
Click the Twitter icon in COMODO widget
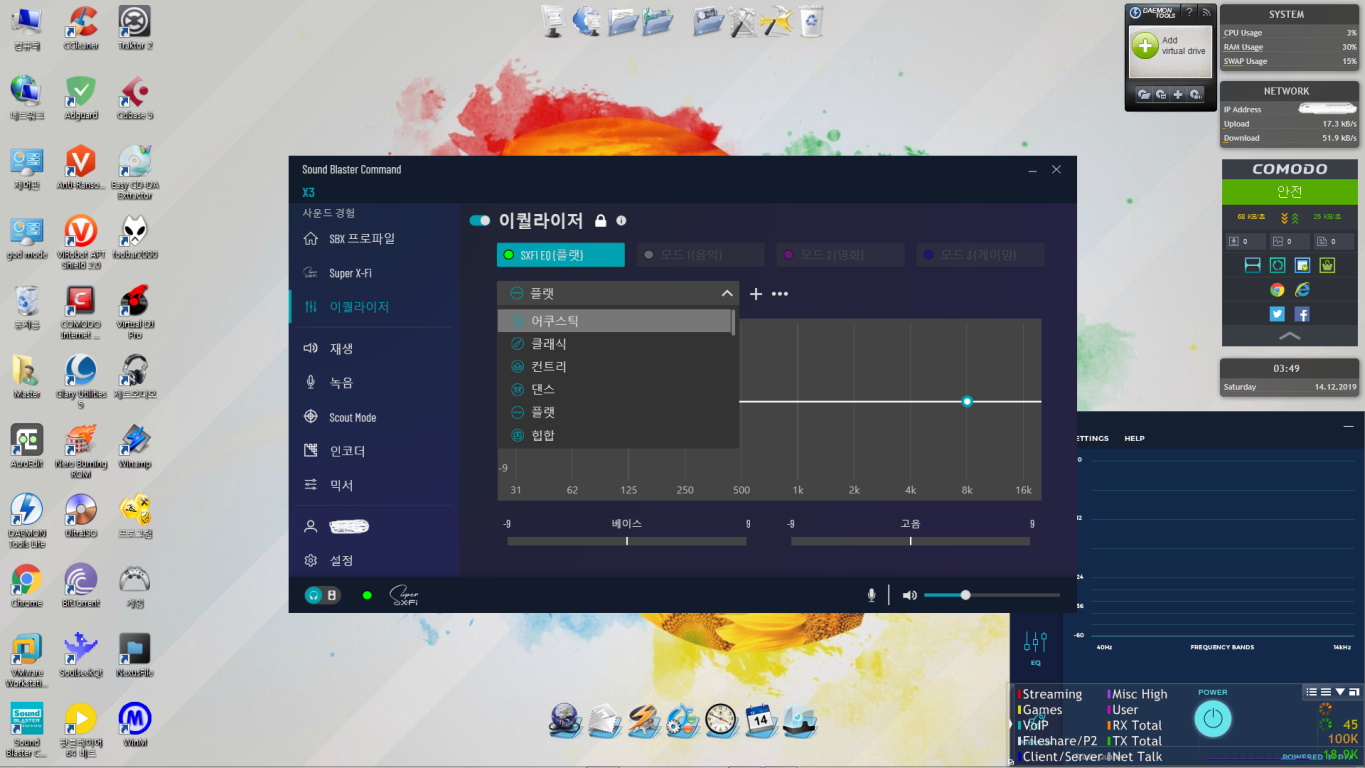[x=1277, y=314]
